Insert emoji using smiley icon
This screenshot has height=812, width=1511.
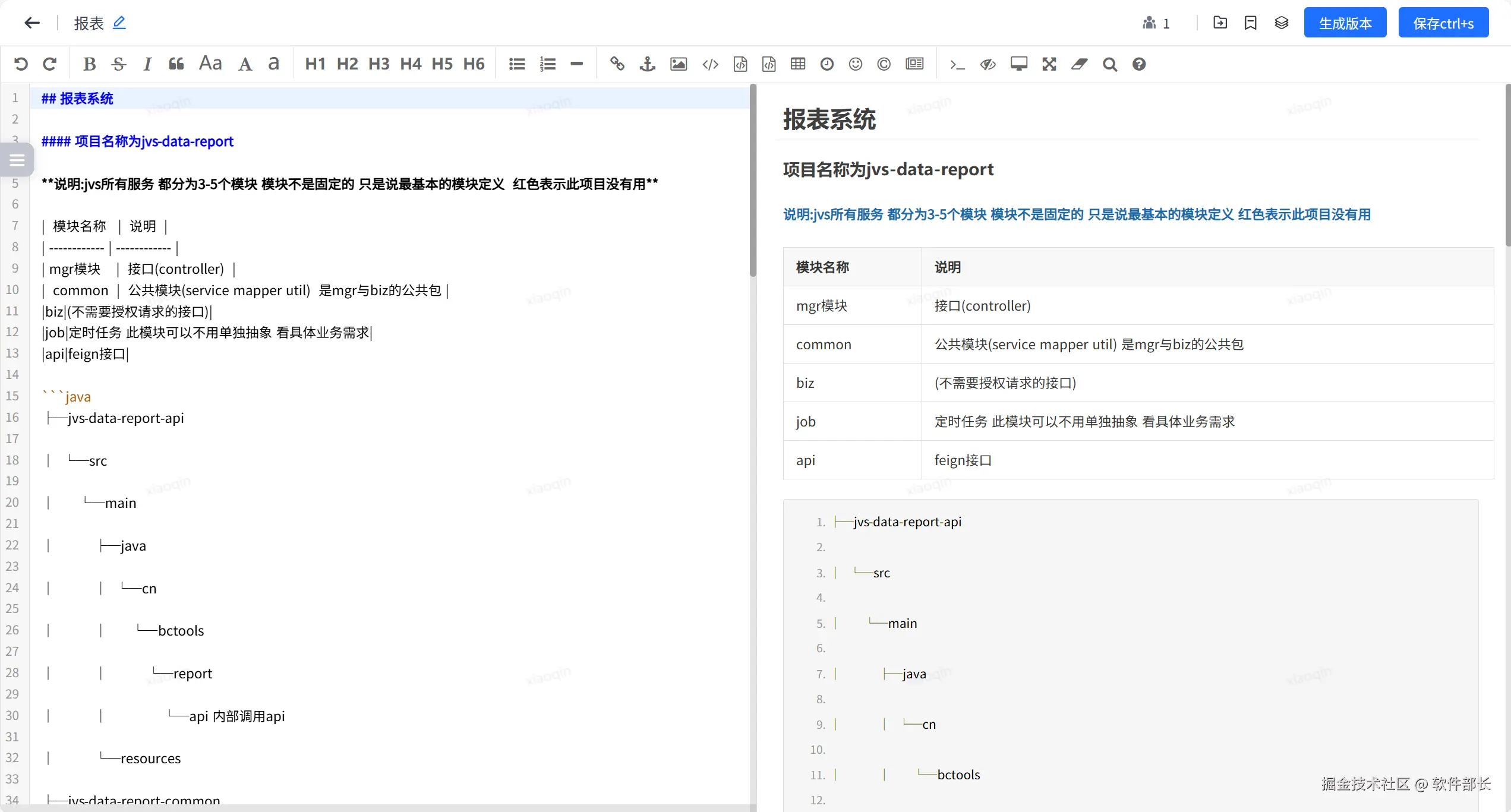[855, 64]
